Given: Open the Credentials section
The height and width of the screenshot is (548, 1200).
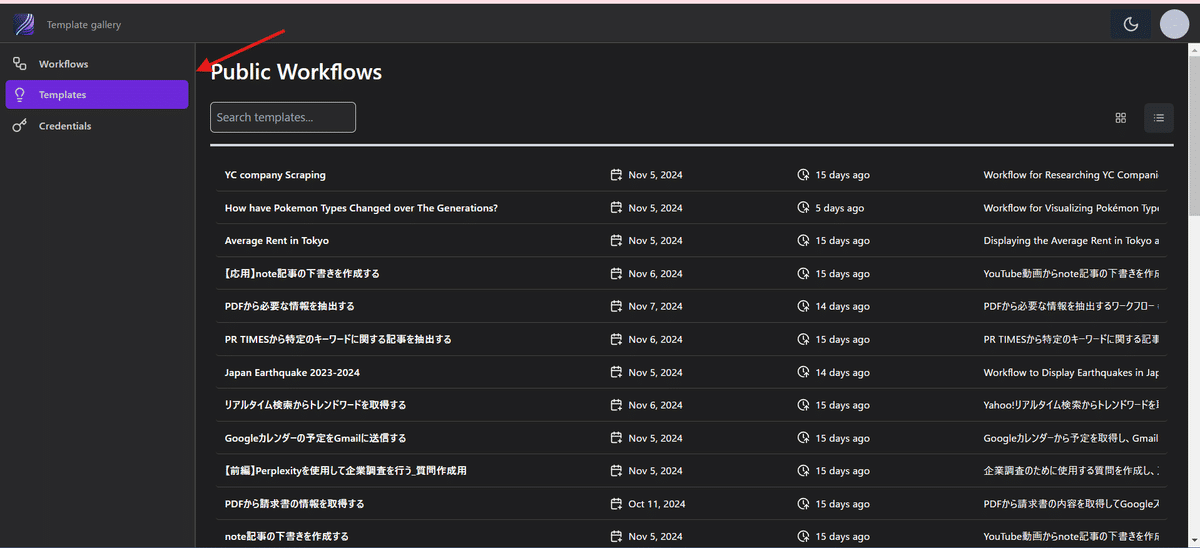Looking at the screenshot, I should 65,126.
